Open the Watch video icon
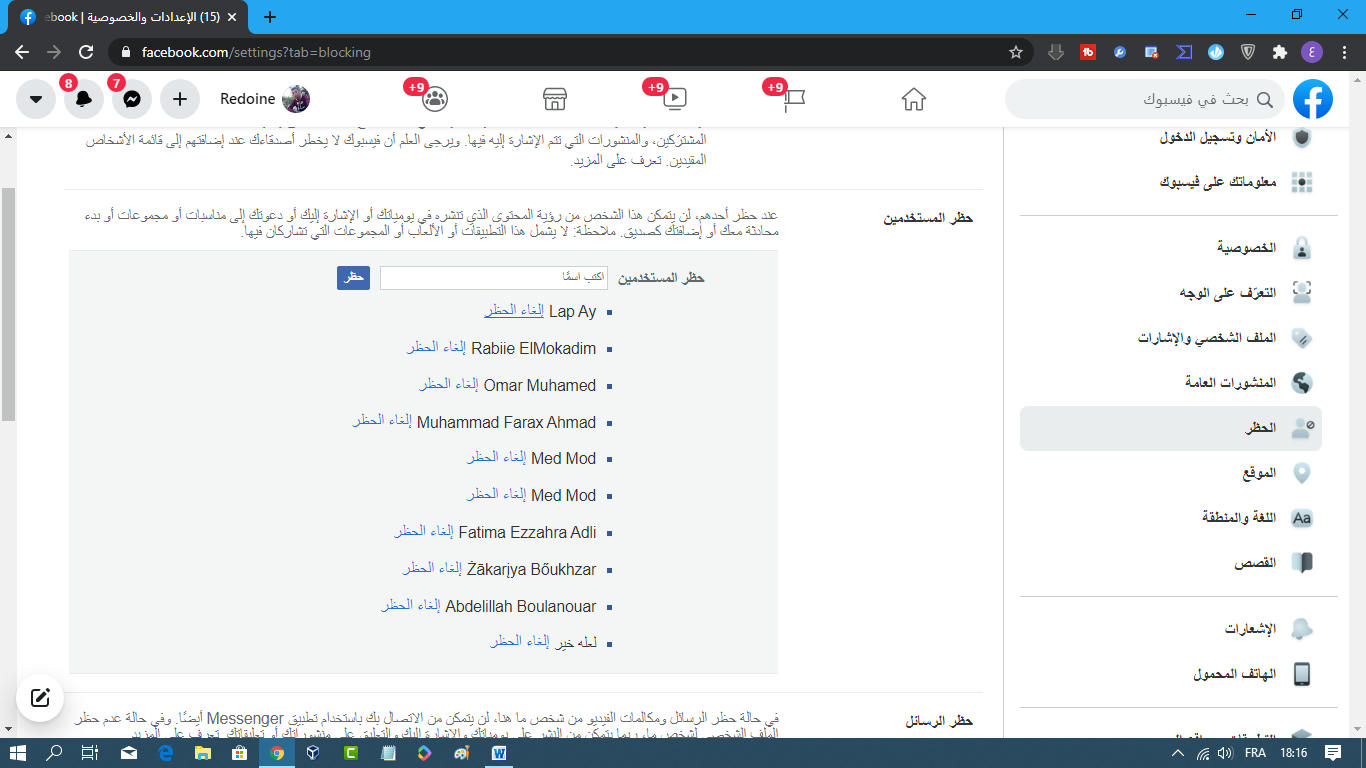Viewport: 1366px width, 768px height. (x=675, y=99)
